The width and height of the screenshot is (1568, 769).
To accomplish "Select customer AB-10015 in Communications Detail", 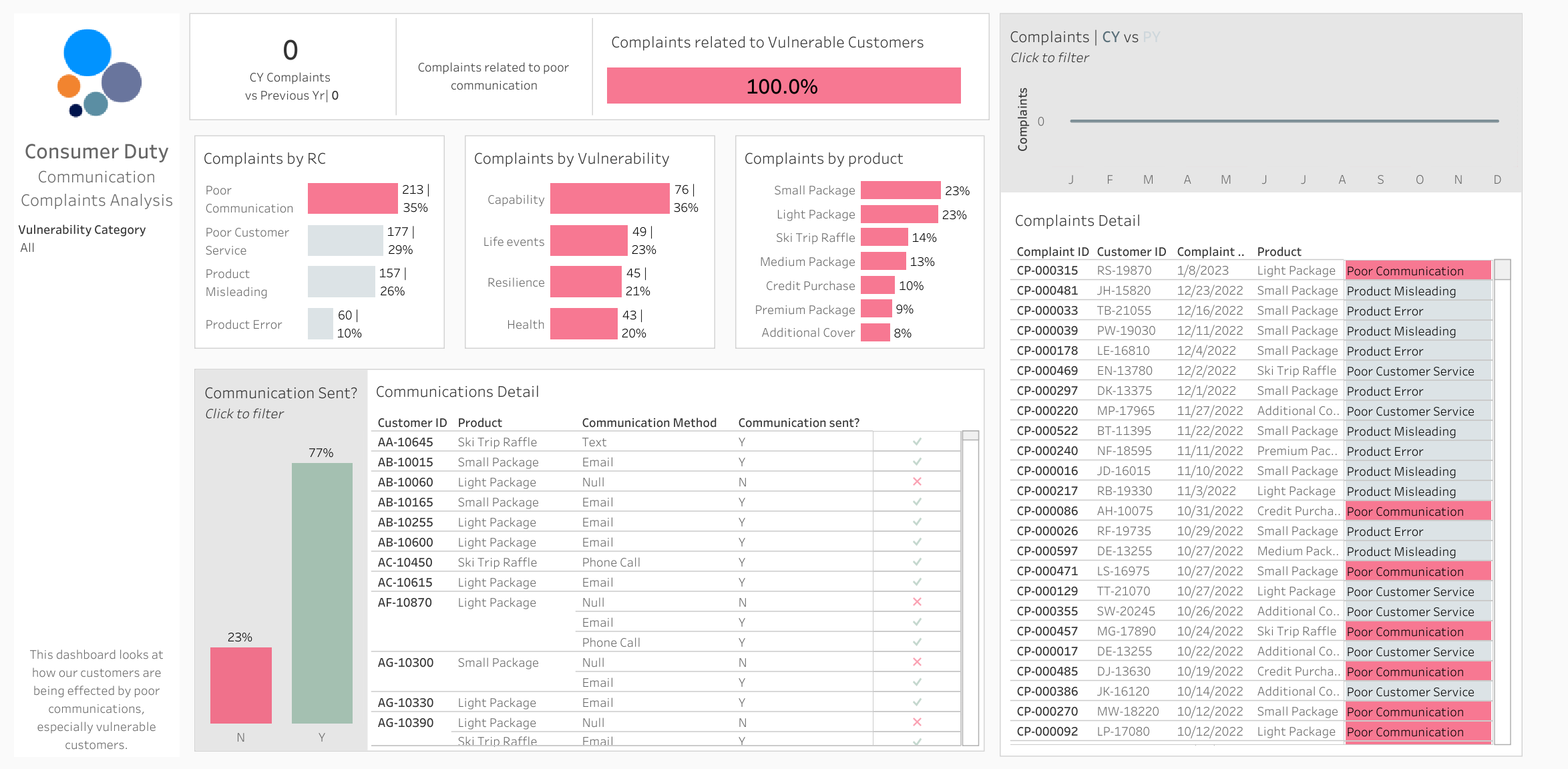I will 405,462.
